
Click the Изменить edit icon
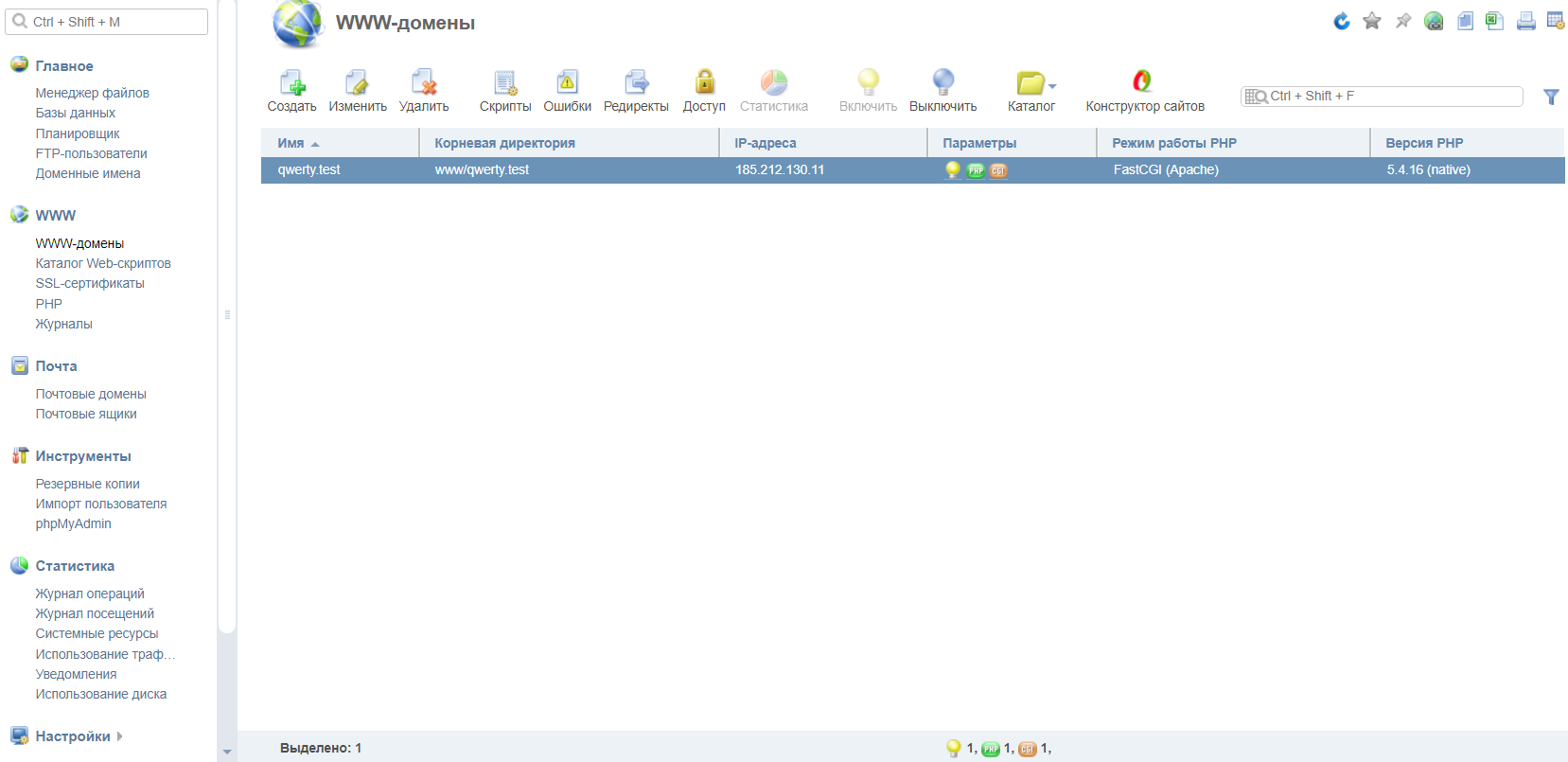tap(357, 83)
